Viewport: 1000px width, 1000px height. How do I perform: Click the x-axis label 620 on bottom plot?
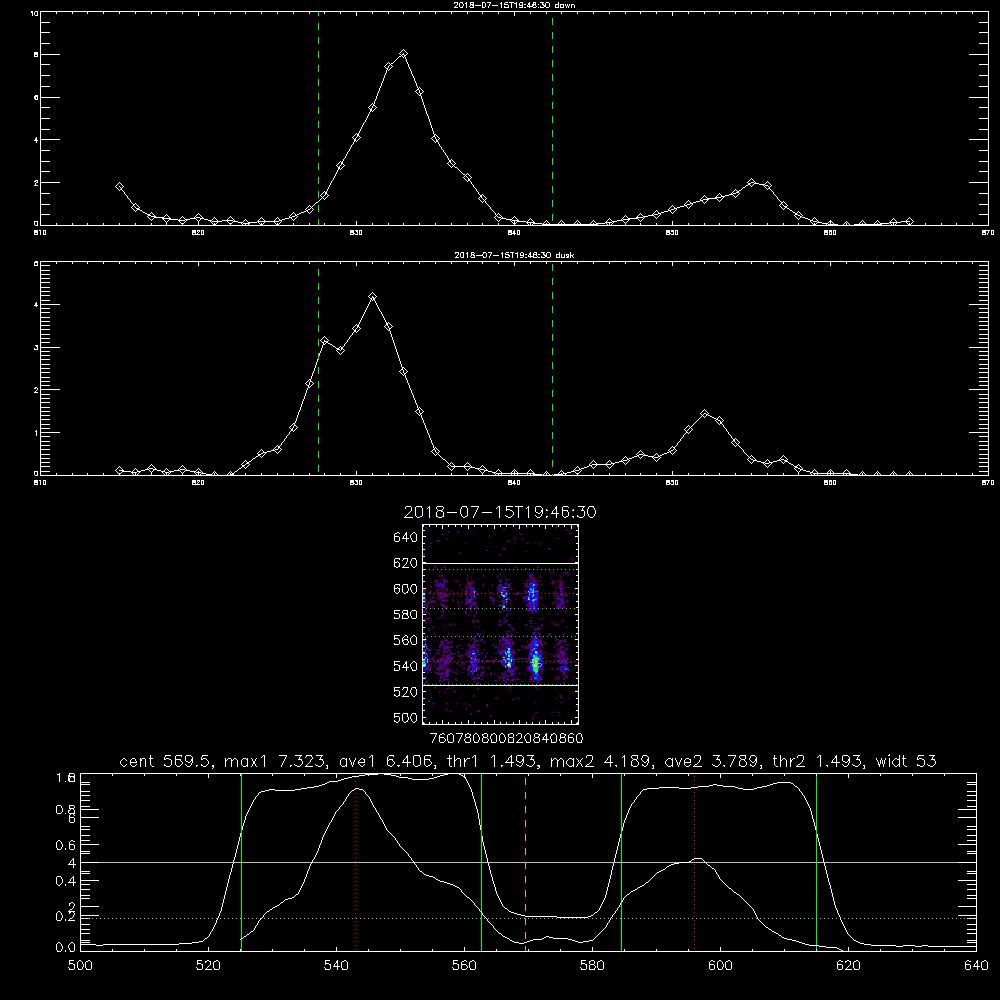(848, 966)
